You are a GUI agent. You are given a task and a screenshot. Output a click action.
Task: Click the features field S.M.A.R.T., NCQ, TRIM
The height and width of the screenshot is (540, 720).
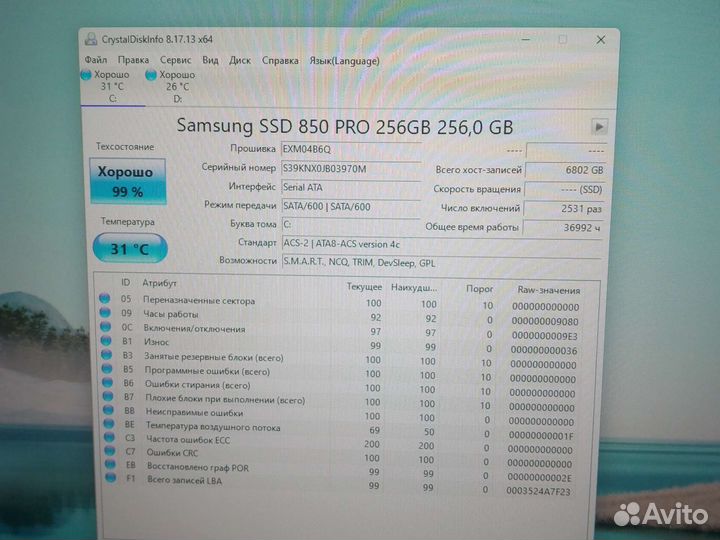(442, 263)
